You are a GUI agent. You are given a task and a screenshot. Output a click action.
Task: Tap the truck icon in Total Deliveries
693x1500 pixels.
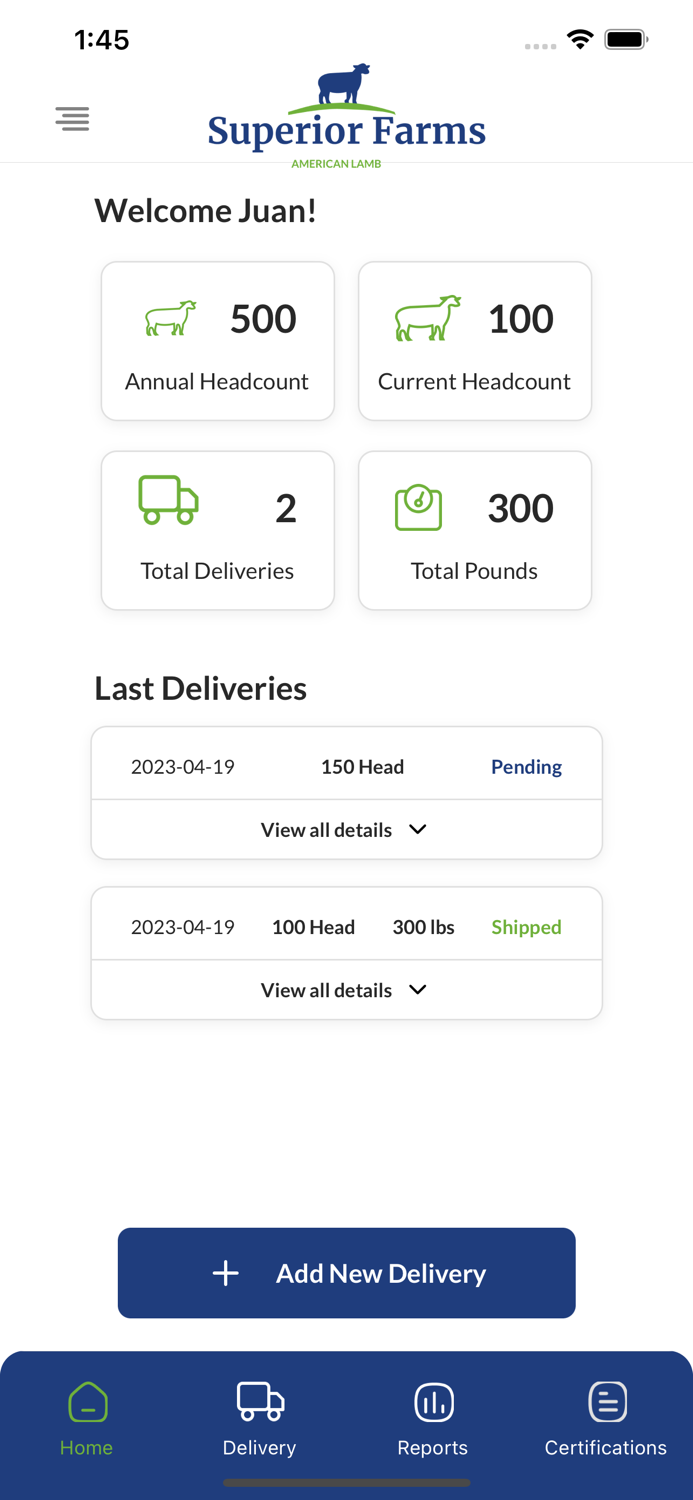(168, 500)
